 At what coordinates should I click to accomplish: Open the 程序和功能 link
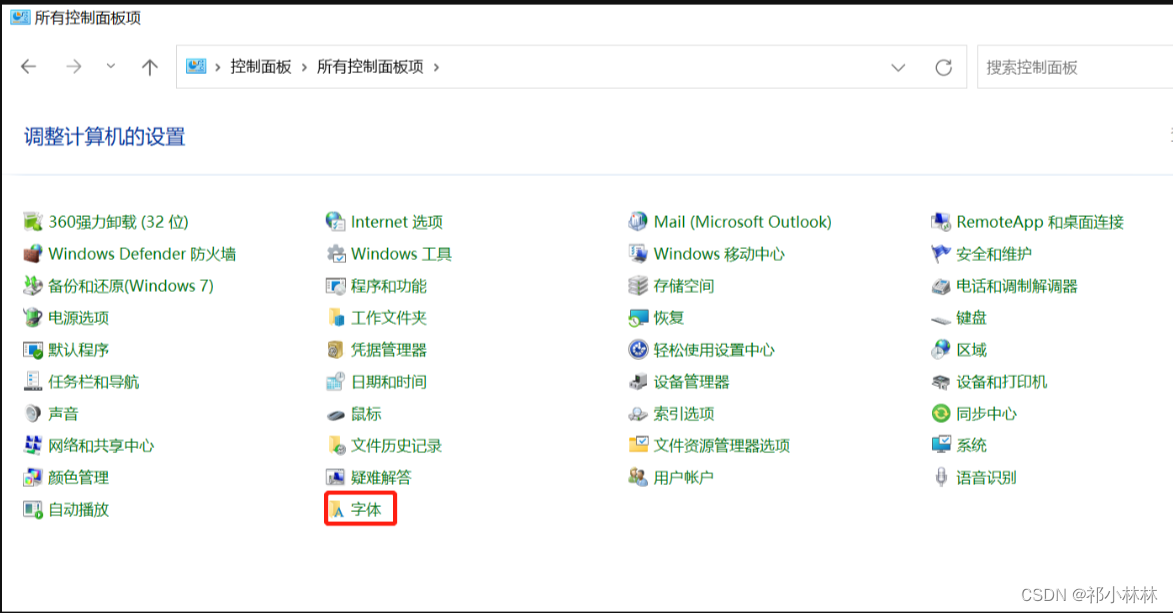click(389, 286)
